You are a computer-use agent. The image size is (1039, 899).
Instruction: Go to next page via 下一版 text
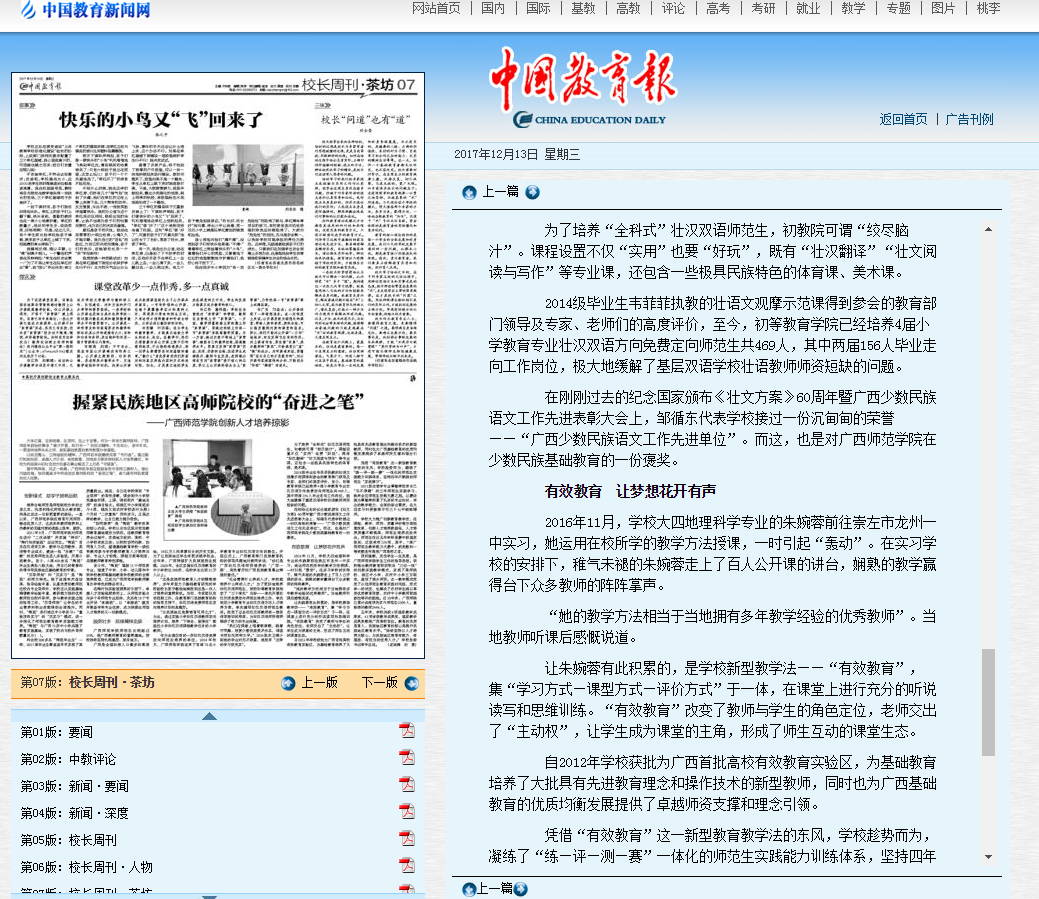(x=380, y=682)
